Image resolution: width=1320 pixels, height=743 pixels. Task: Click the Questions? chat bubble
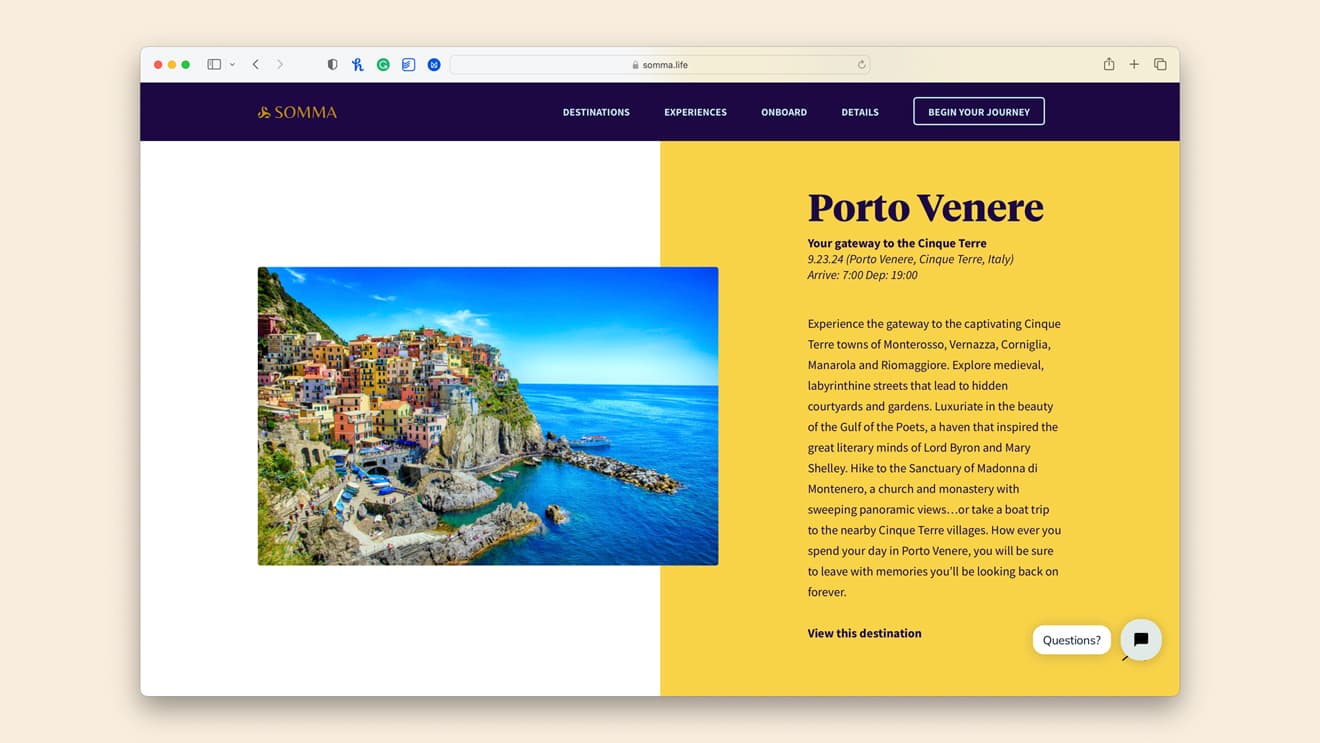coord(1071,640)
